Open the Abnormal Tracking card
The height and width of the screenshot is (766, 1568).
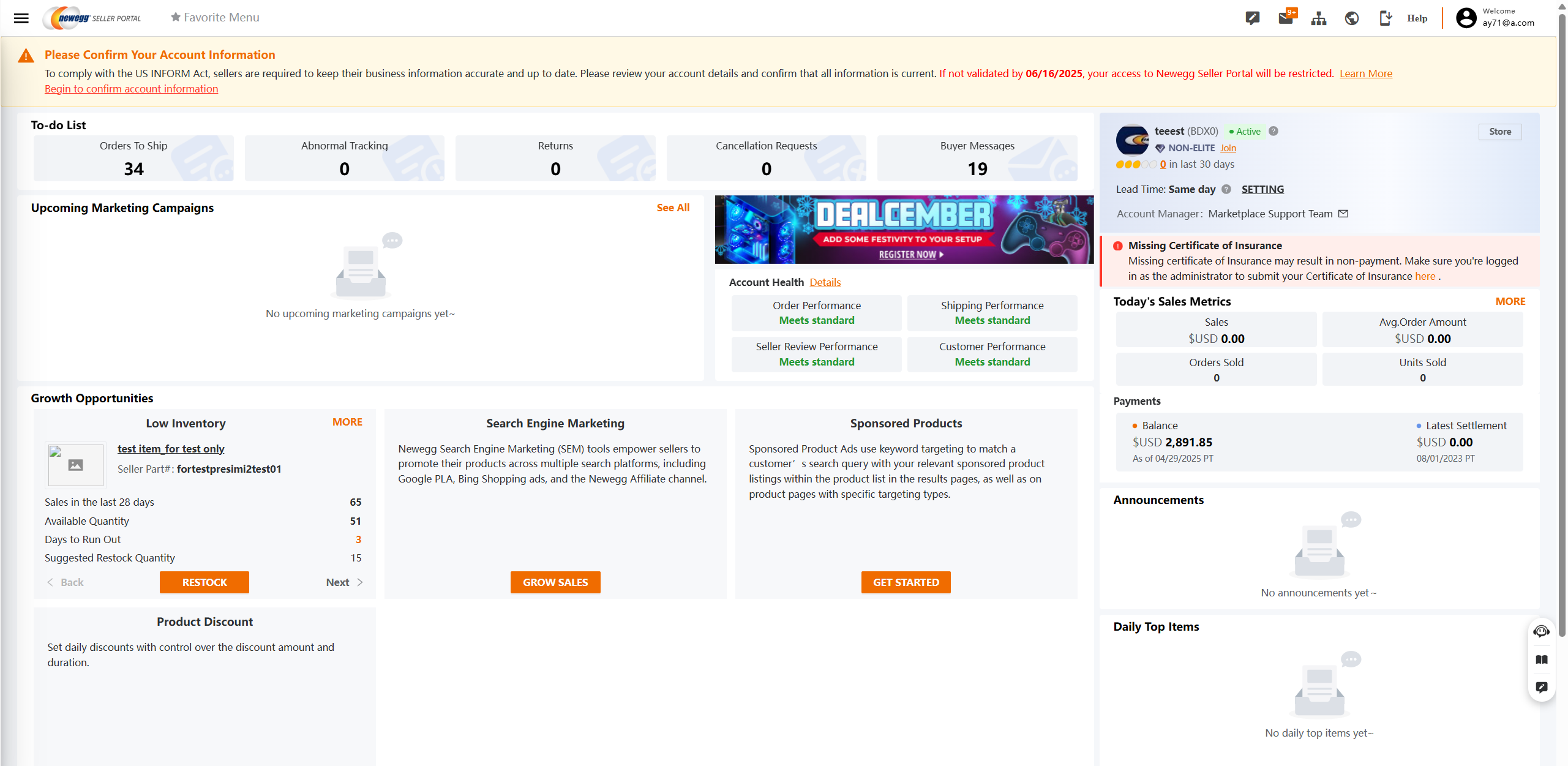[x=344, y=158]
